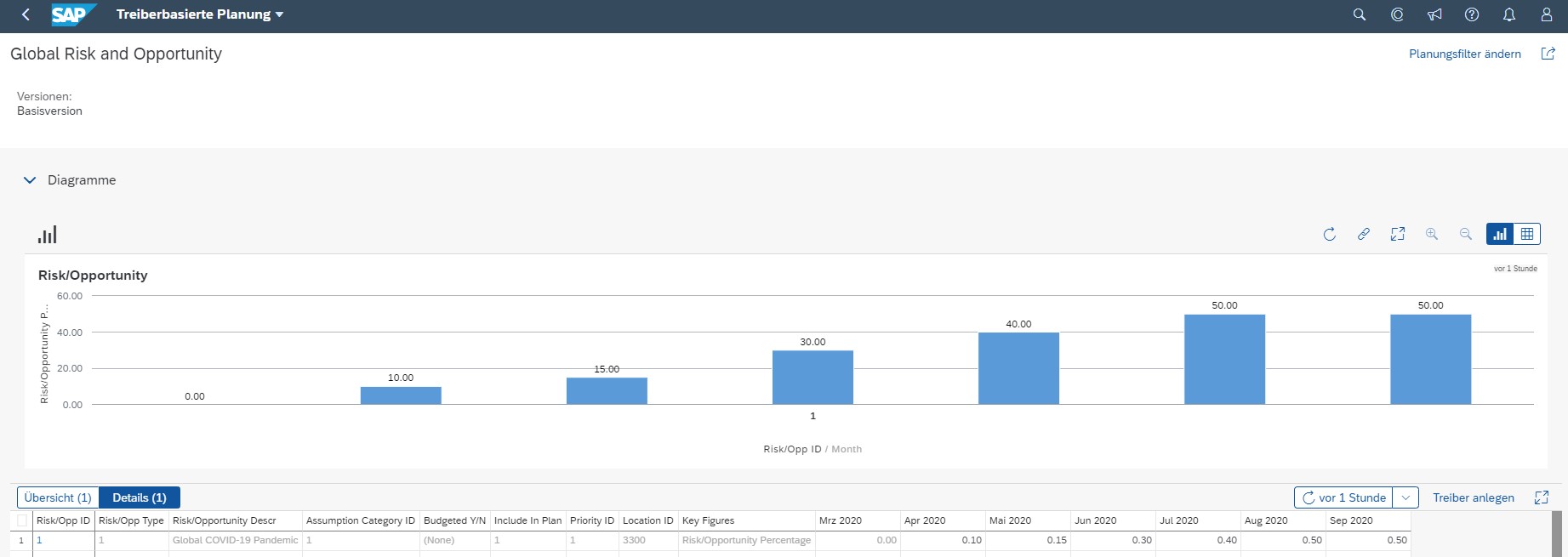The height and width of the screenshot is (557, 1568).
Task: Select the table header checkbox
Action: 22,520
